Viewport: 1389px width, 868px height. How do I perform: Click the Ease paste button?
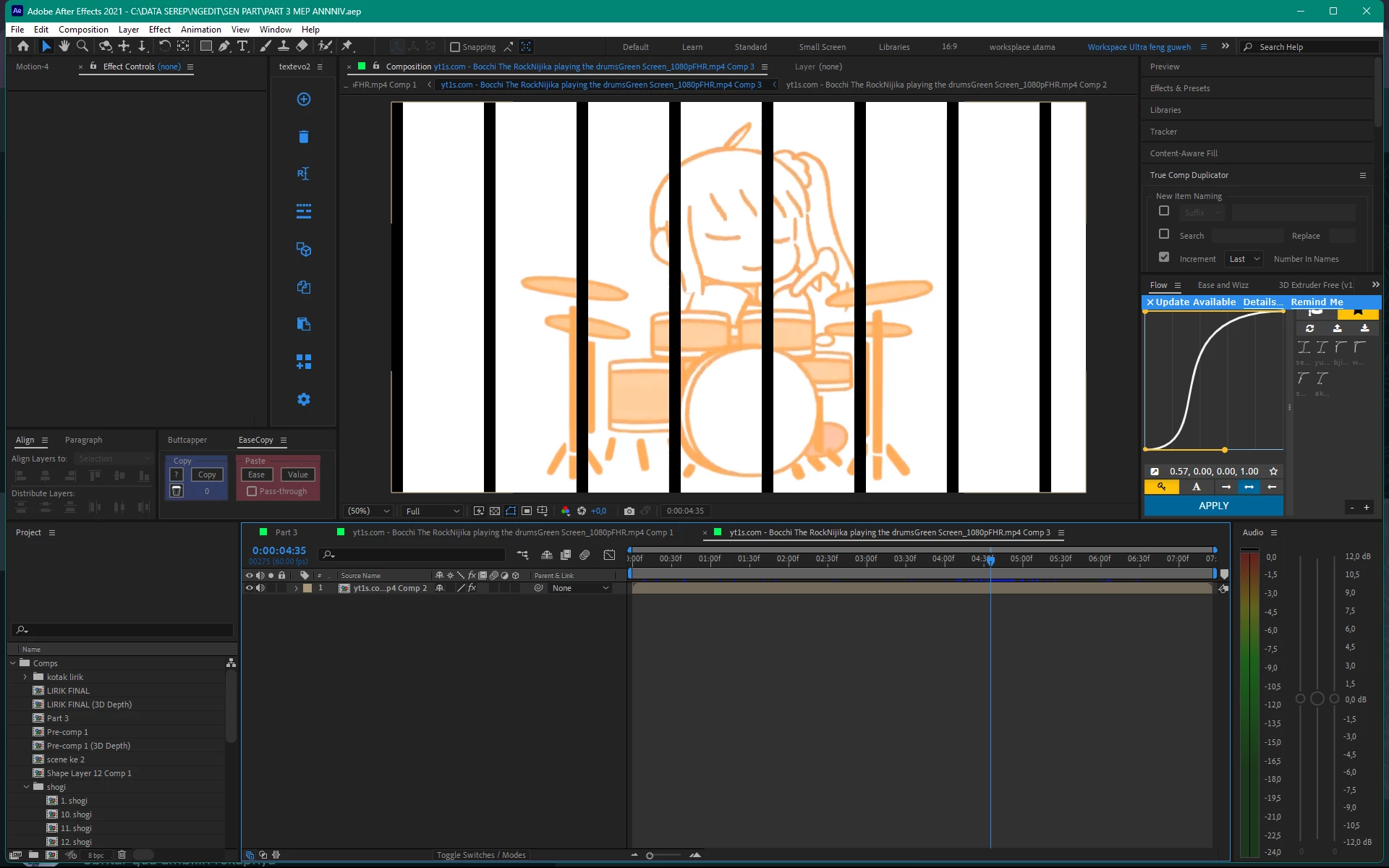[x=256, y=475]
